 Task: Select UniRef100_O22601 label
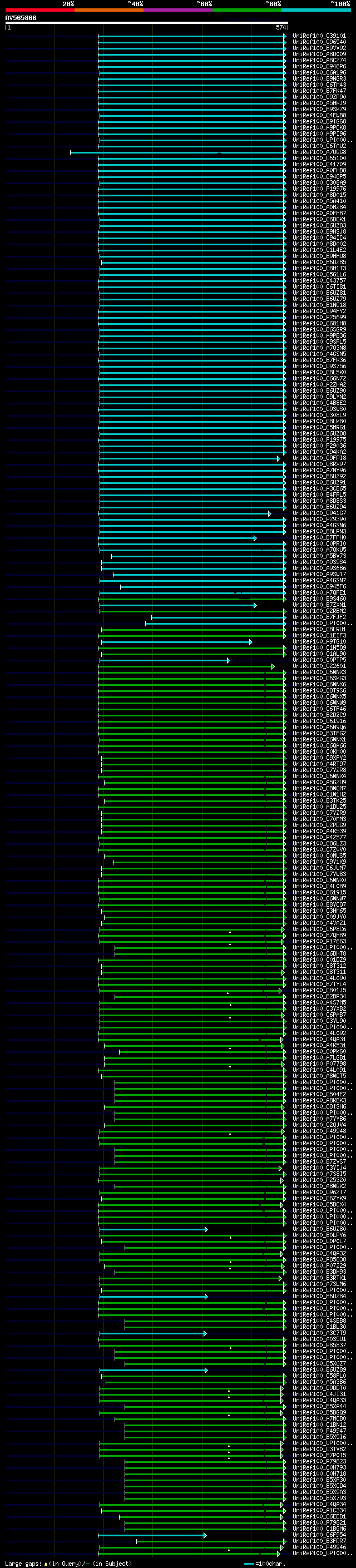pyautogui.click(x=319, y=666)
